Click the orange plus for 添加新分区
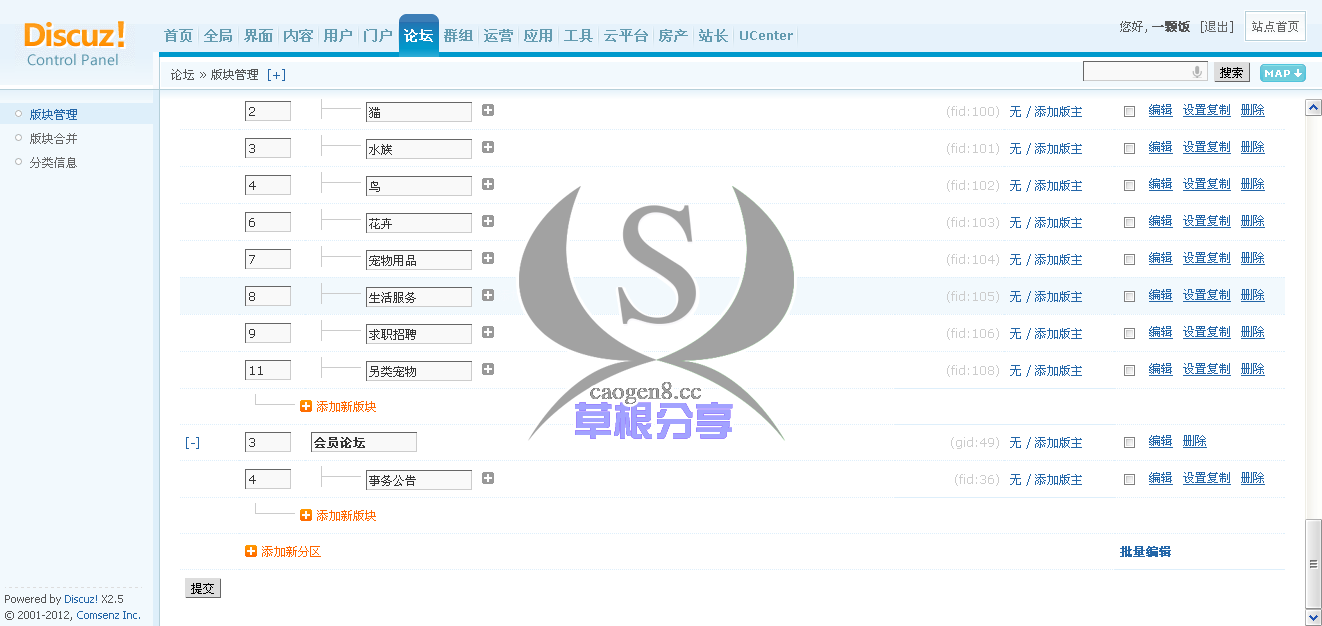 [250, 551]
